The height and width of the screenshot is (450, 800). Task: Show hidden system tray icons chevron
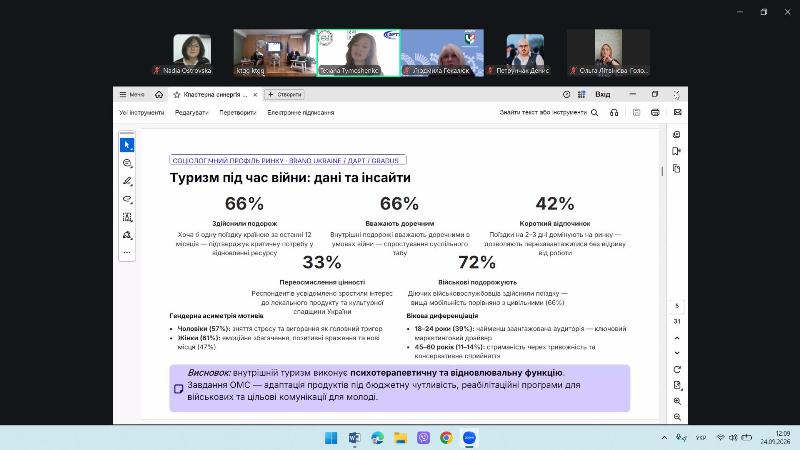(664, 438)
